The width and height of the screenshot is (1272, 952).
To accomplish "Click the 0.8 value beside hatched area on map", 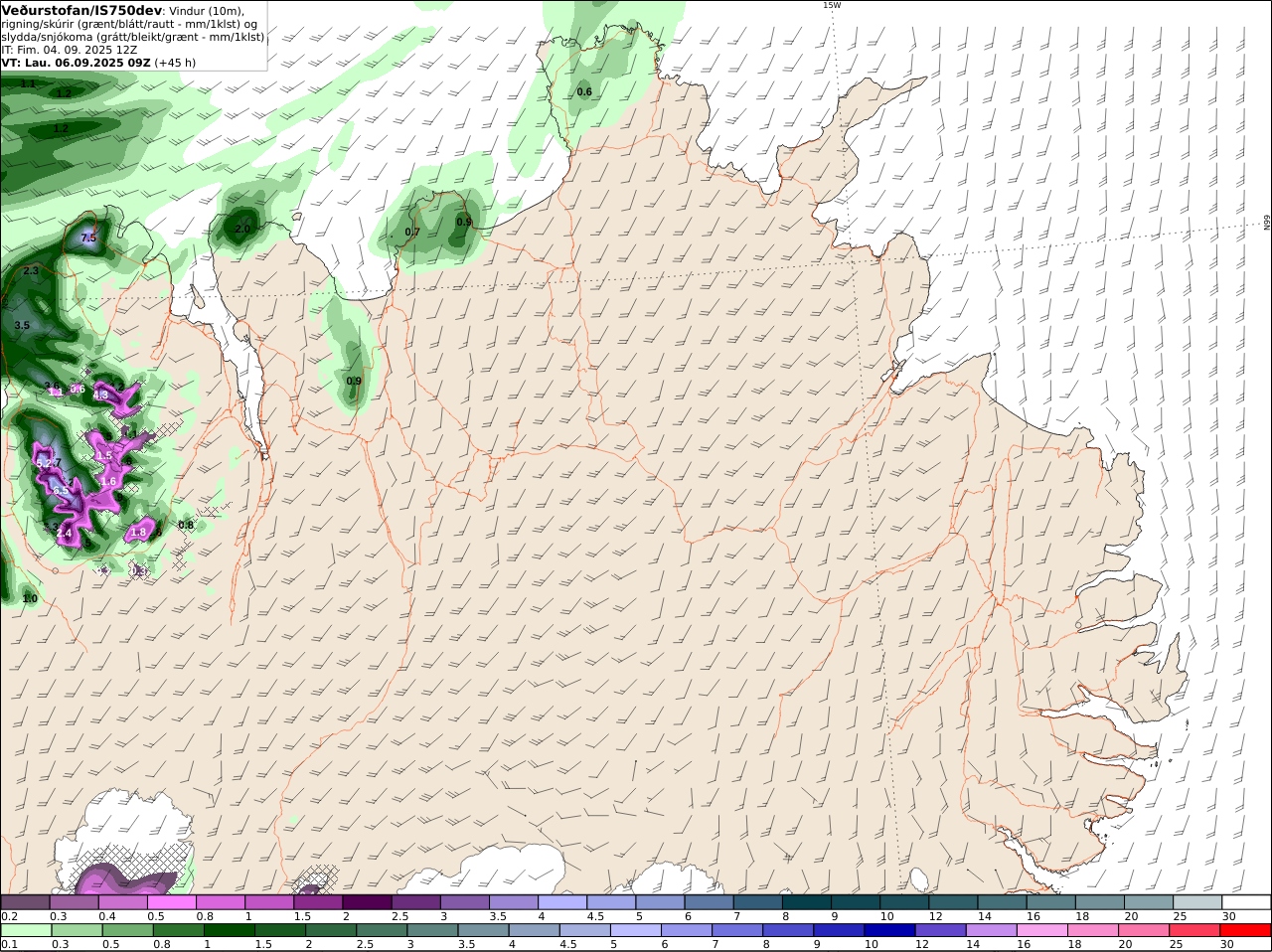I will tap(186, 525).
